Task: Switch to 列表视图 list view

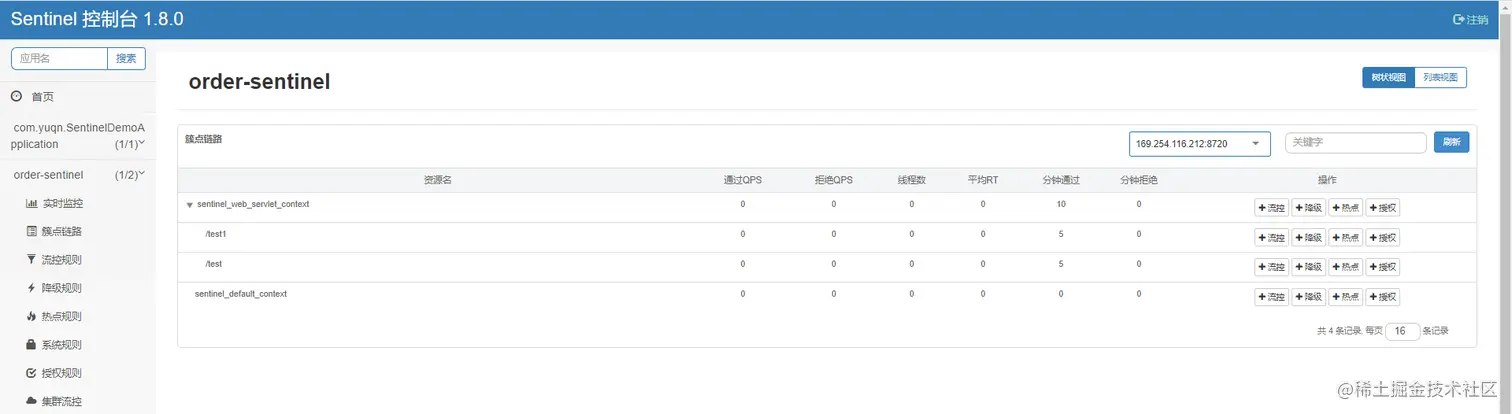Action: [x=1441, y=77]
